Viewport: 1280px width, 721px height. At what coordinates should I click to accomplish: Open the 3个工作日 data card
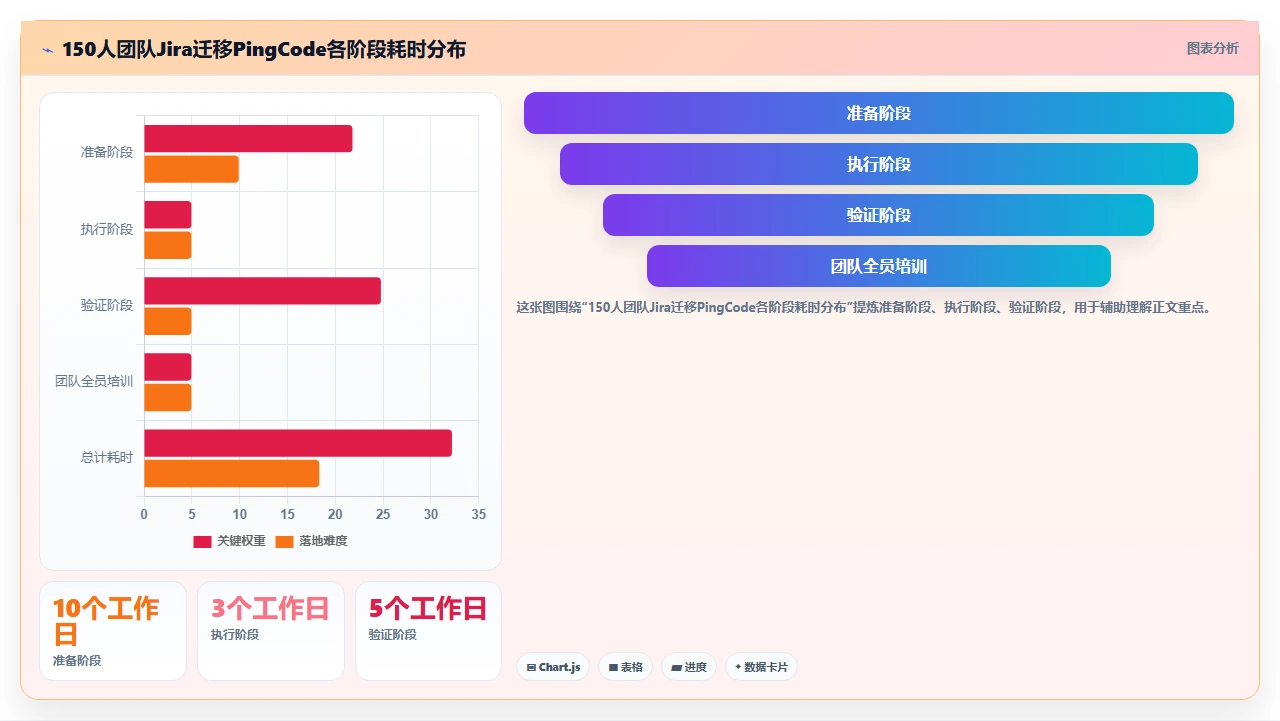271,631
